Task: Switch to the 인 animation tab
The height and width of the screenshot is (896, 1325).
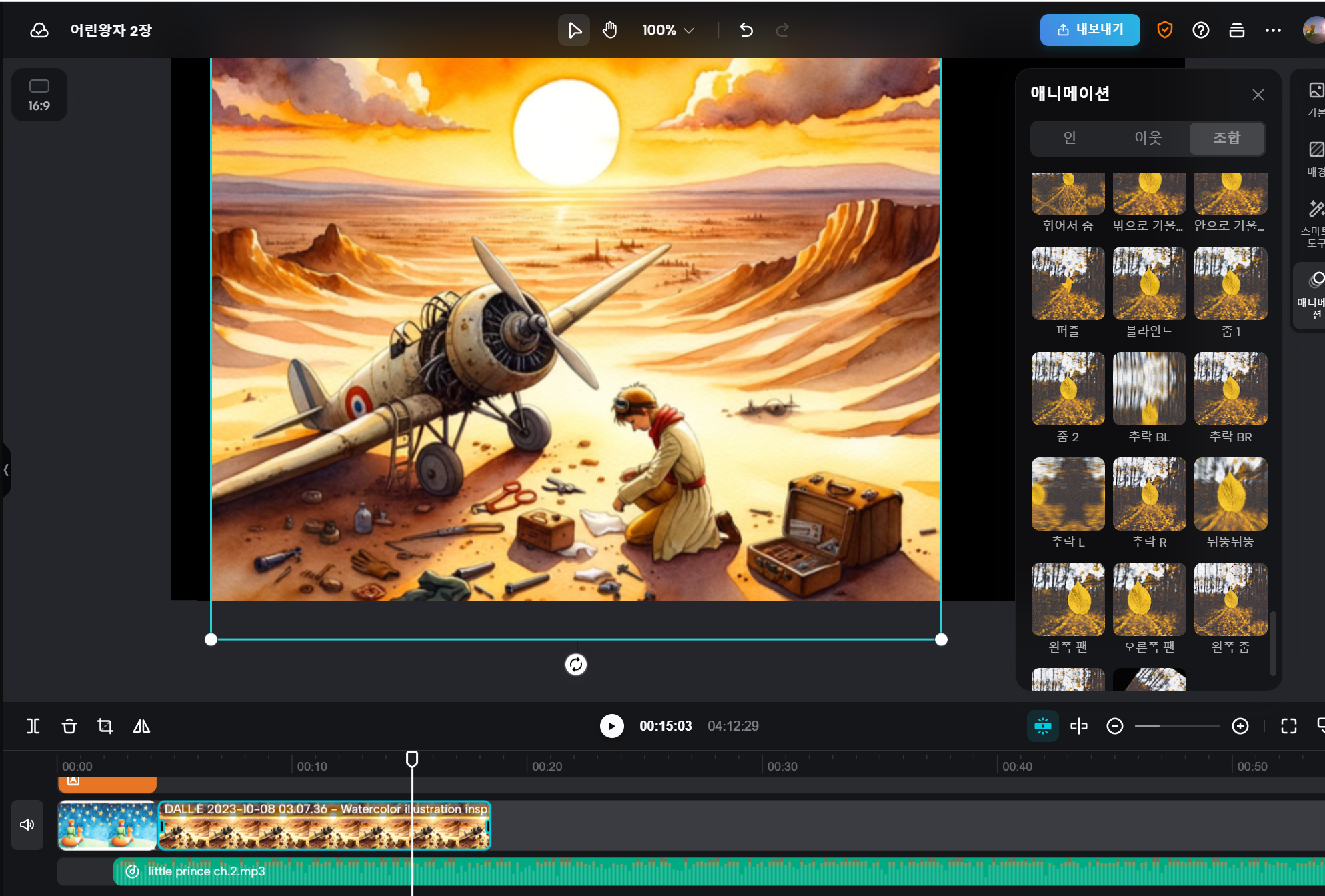Action: [x=1070, y=138]
